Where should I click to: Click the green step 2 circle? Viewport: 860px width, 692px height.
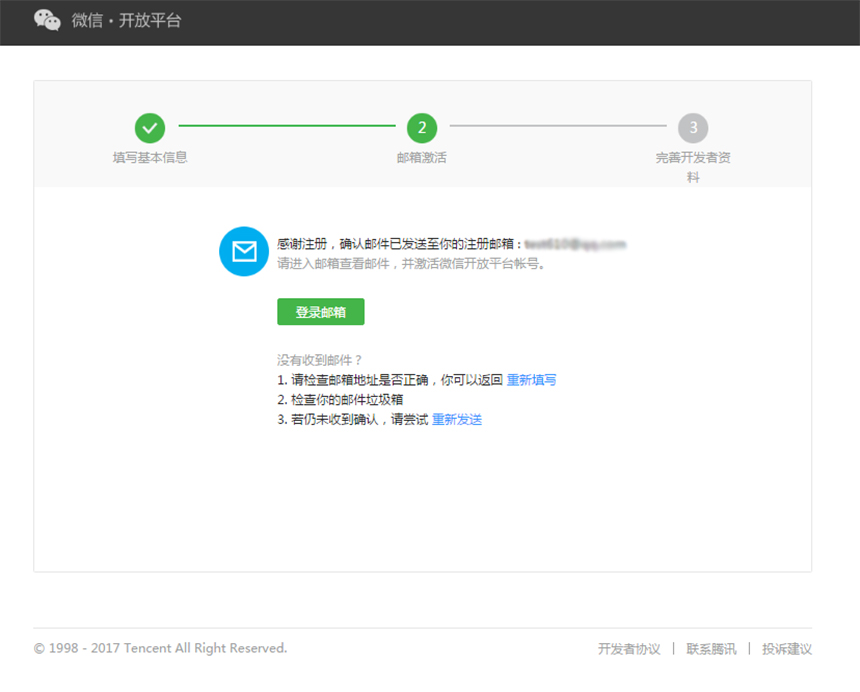coord(422,127)
